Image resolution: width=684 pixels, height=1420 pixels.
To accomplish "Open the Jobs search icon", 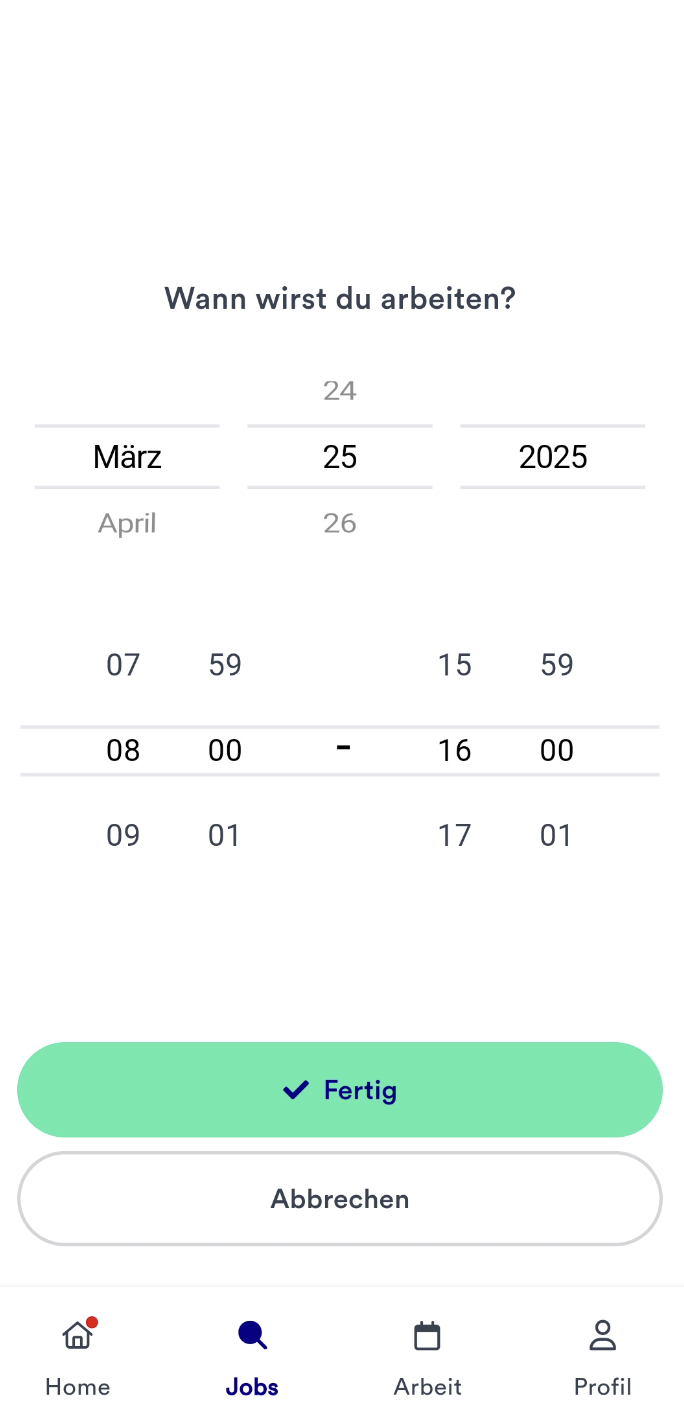I will coord(252,1335).
